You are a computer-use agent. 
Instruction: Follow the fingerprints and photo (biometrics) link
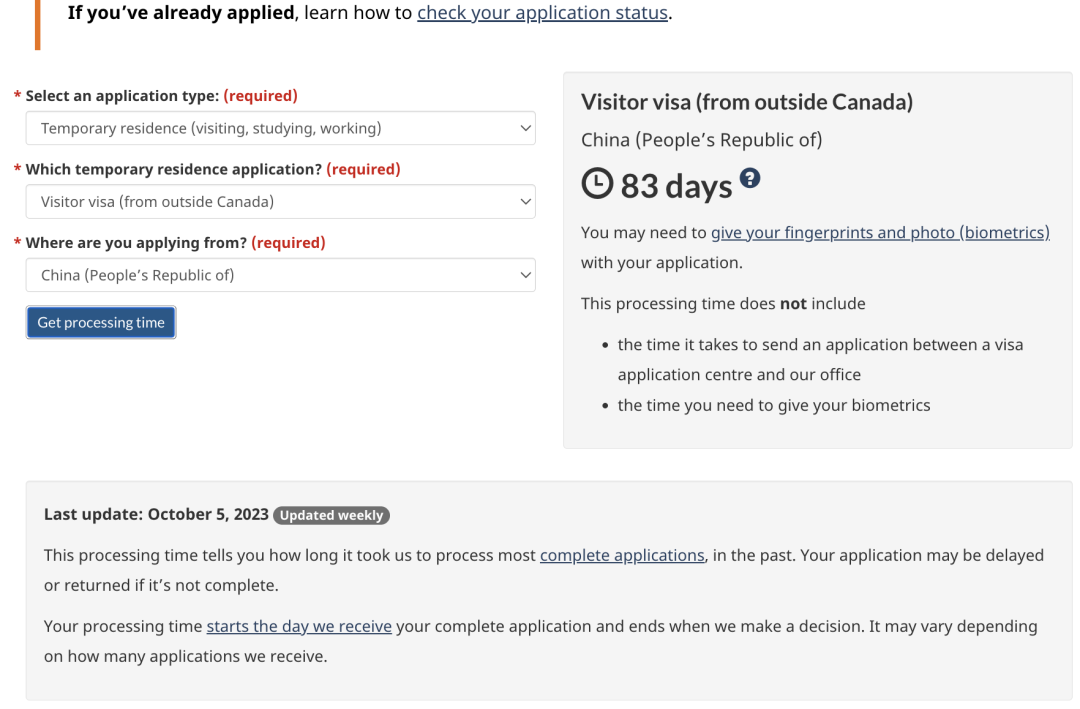(880, 233)
